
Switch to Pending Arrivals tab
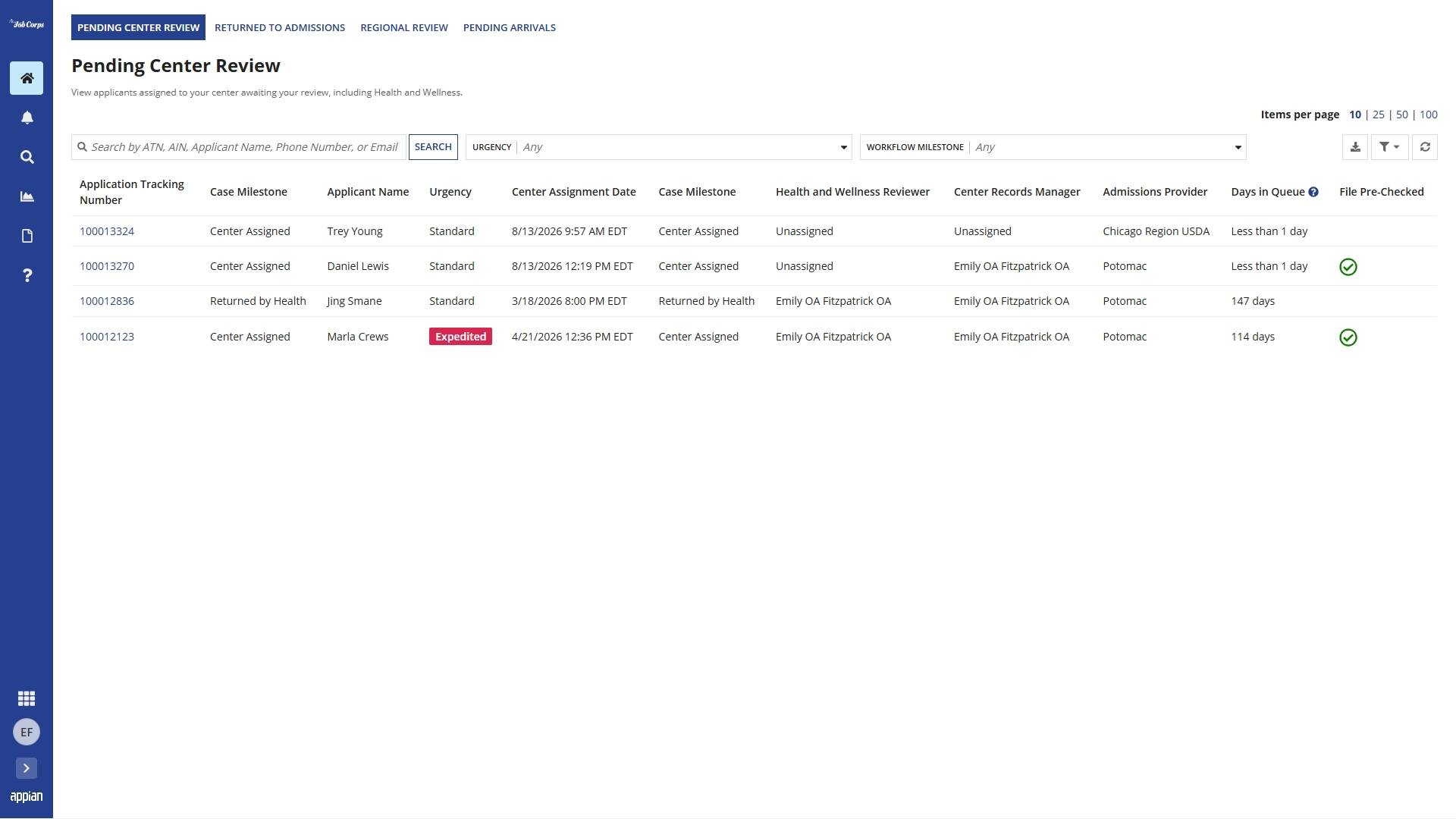point(510,27)
